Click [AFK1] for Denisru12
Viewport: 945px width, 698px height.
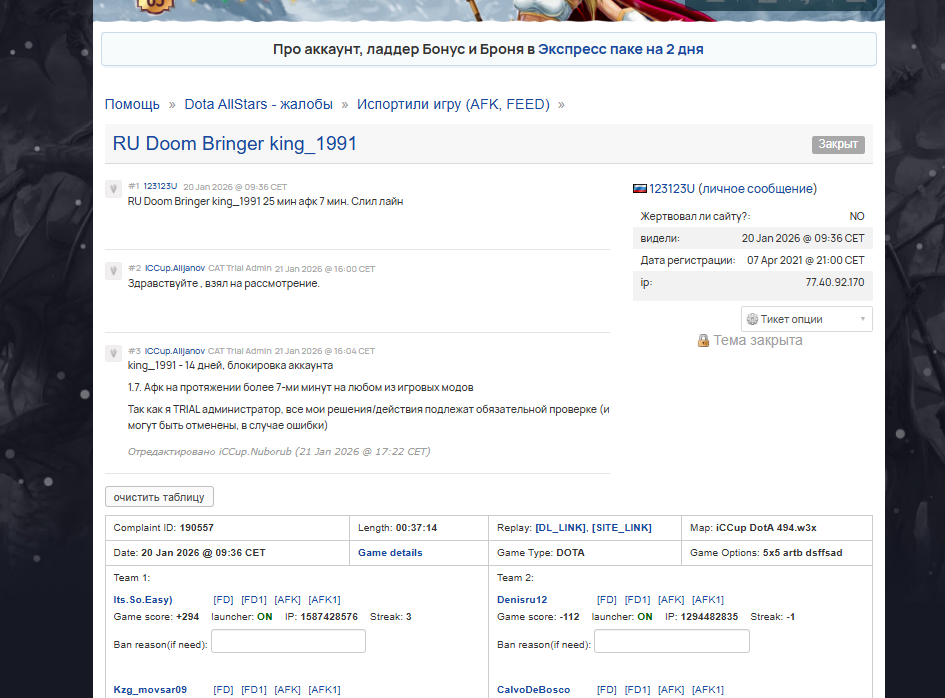click(x=708, y=600)
